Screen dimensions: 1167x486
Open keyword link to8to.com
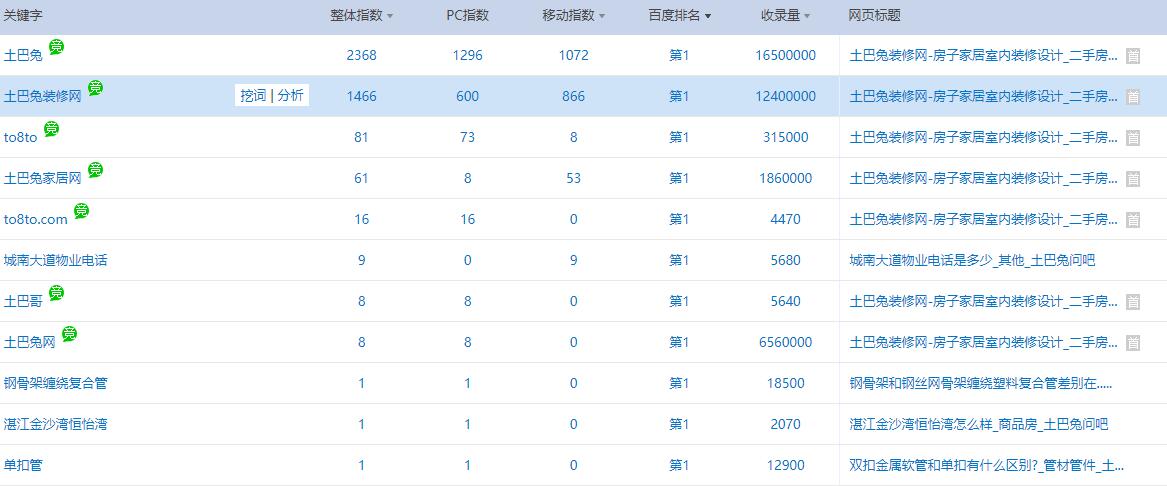36,220
